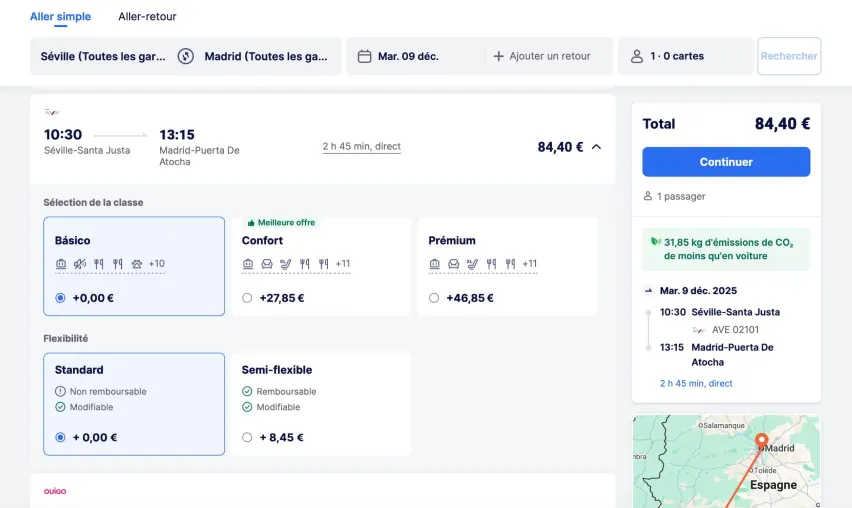The image size is (852, 508).
Task: Collapse the fare details chevron beside 84,40 €
Action: [596, 147]
